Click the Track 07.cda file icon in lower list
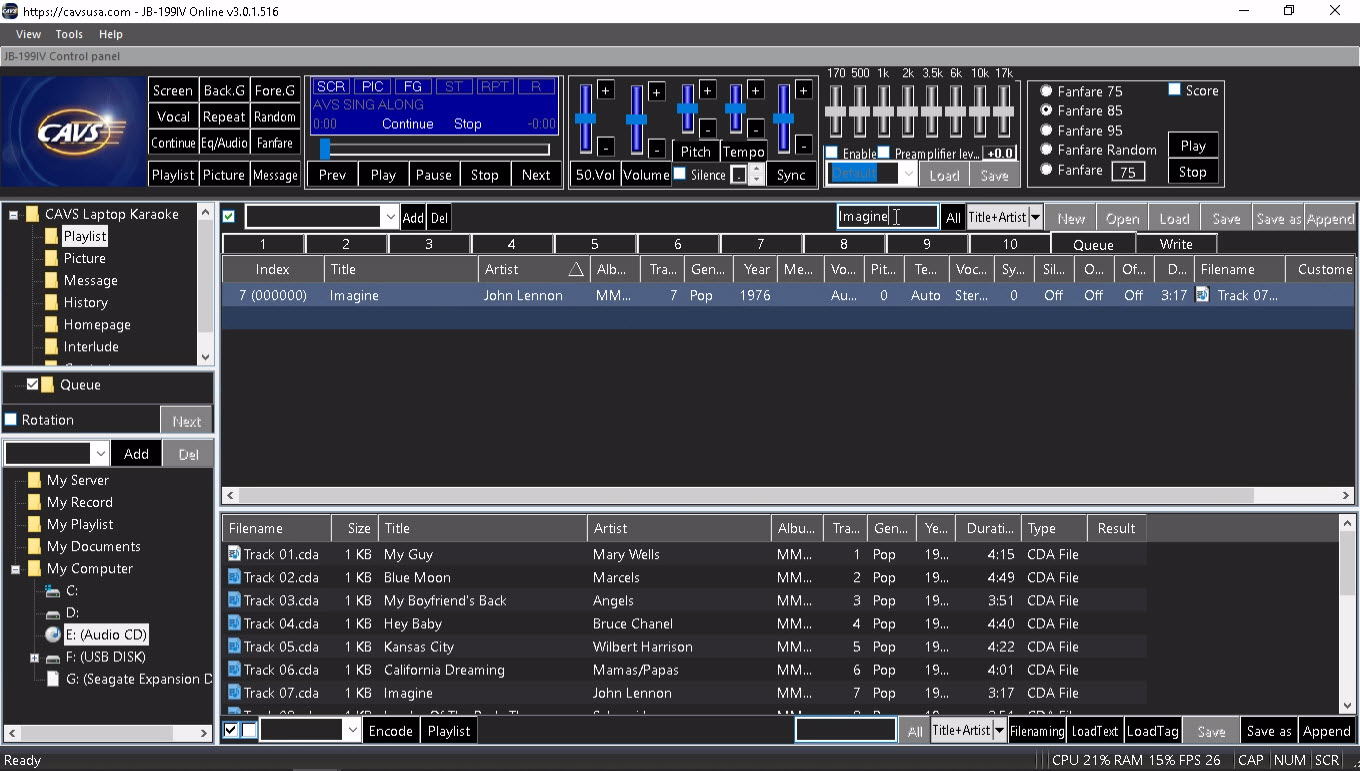This screenshot has width=1360, height=771. click(235, 692)
